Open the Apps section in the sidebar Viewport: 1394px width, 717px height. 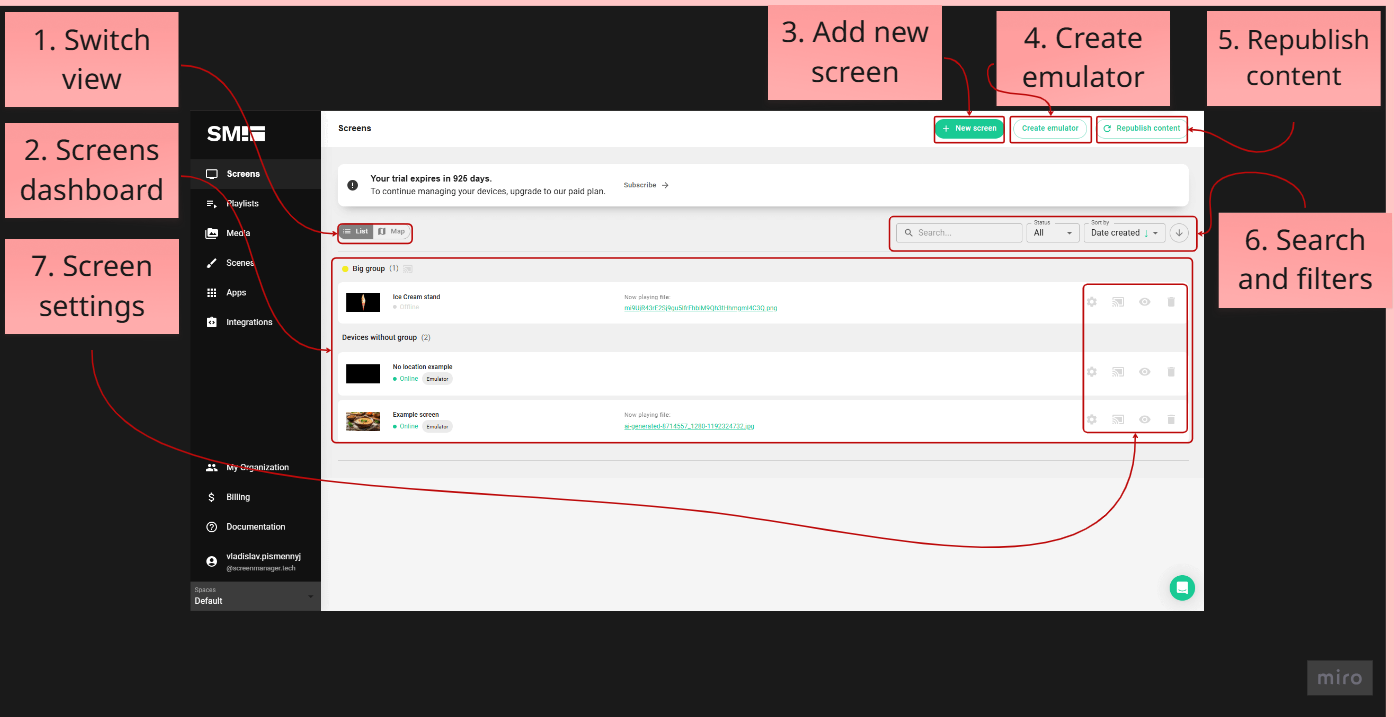234,292
